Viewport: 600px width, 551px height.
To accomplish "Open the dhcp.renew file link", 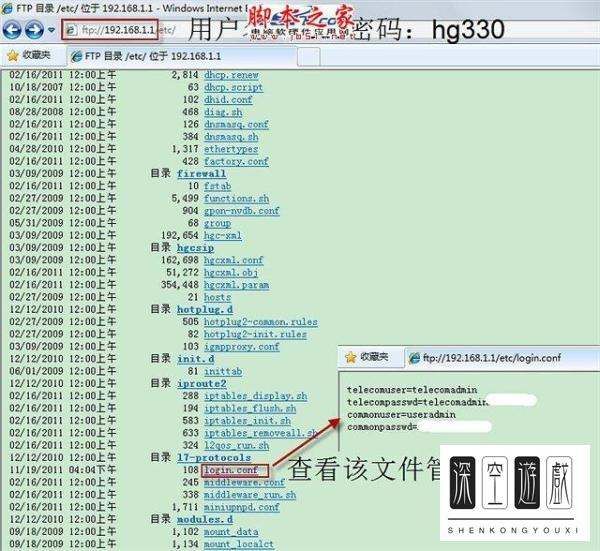I will [232, 75].
